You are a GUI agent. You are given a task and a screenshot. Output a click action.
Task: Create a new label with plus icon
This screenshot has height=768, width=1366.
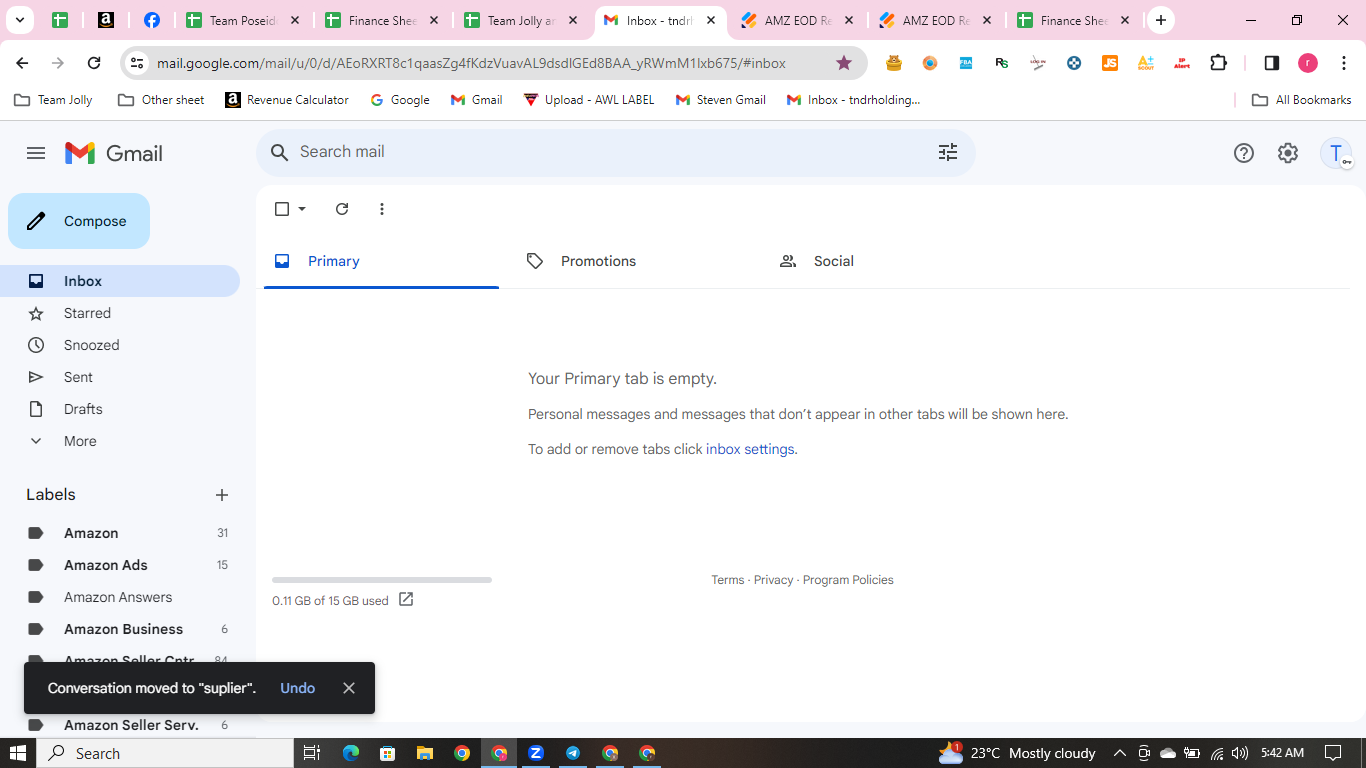tap(222, 495)
